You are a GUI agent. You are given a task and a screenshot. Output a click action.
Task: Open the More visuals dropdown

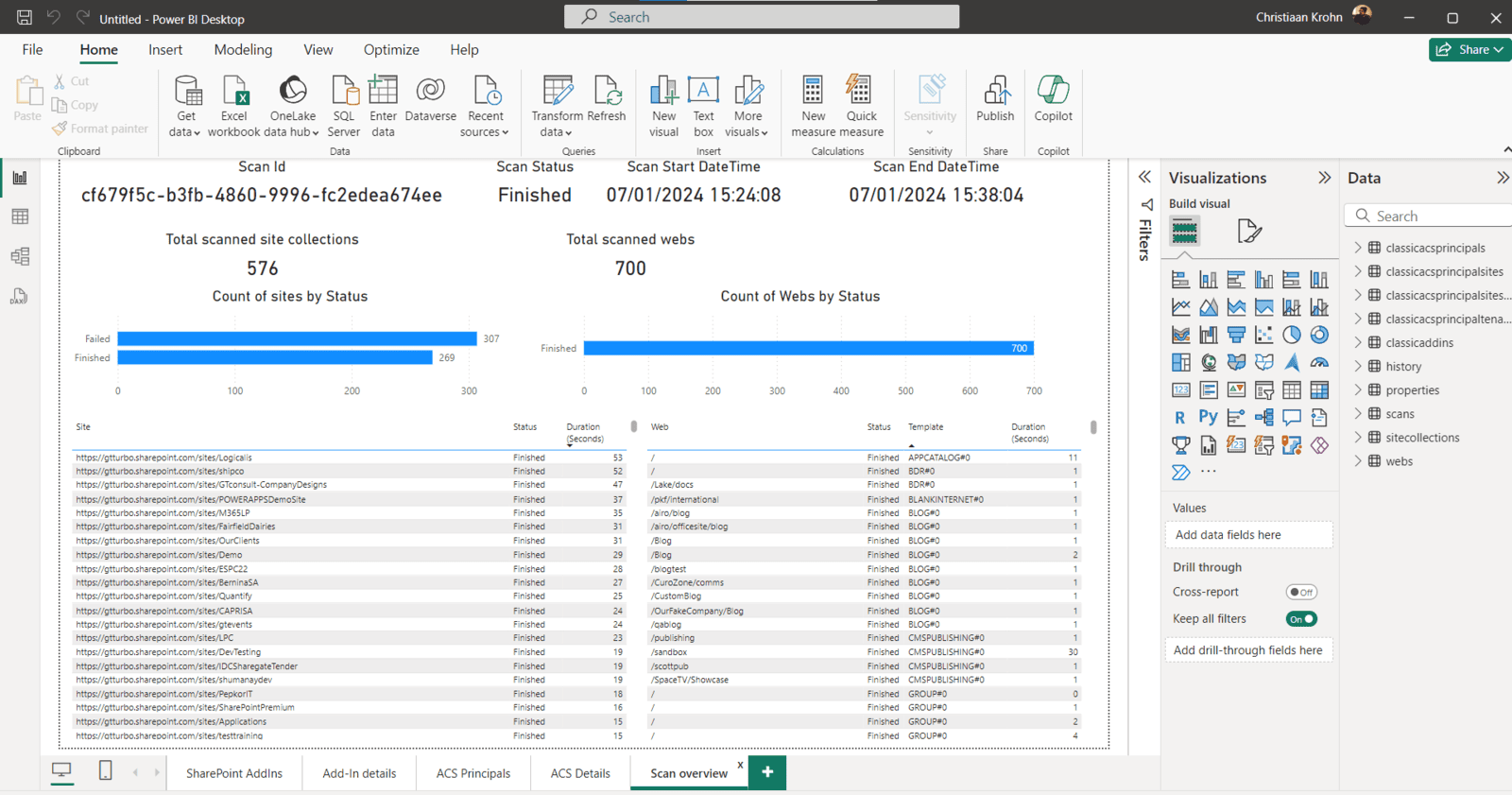(747, 124)
